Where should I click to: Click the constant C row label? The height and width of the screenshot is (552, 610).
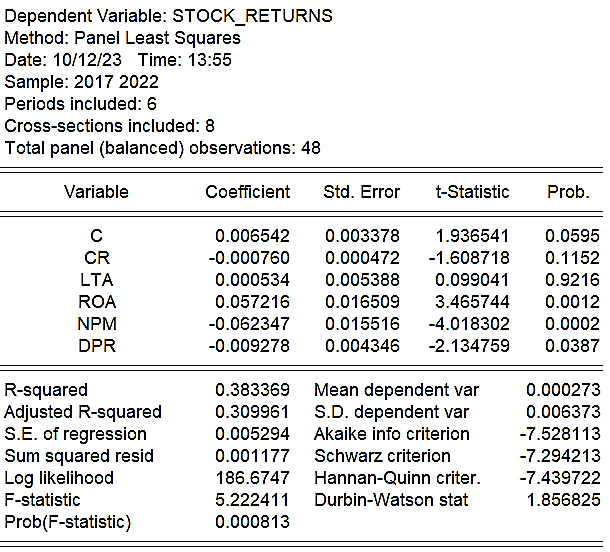tap(96, 236)
